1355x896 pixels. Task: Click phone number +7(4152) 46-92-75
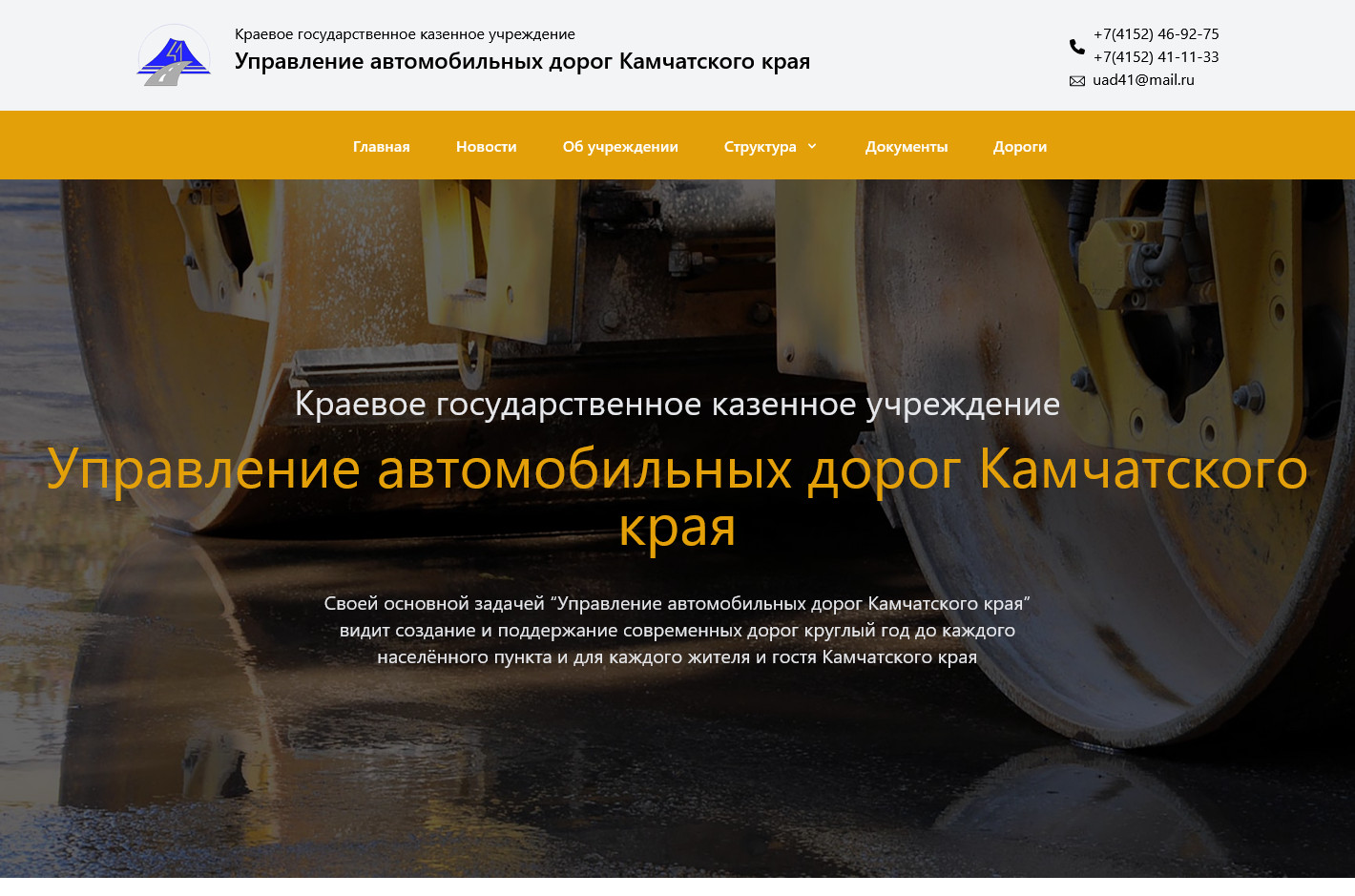click(x=1157, y=34)
